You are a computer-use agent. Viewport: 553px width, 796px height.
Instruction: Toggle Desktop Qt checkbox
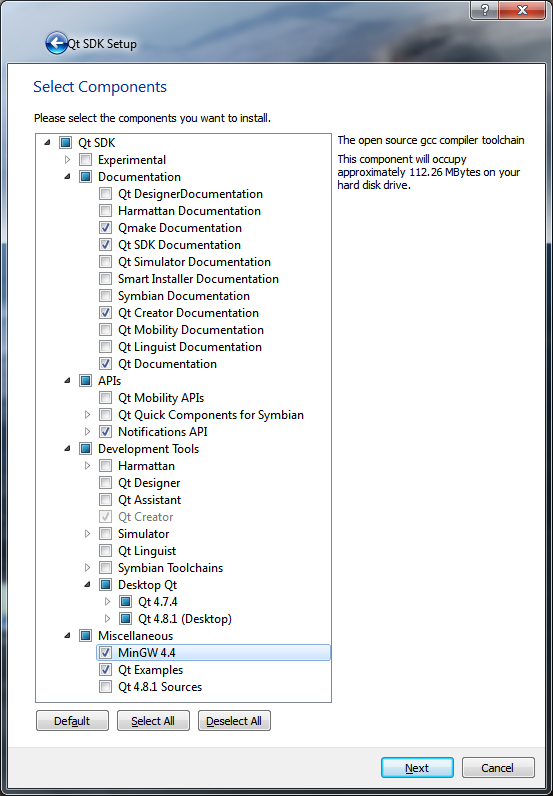tap(105, 585)
